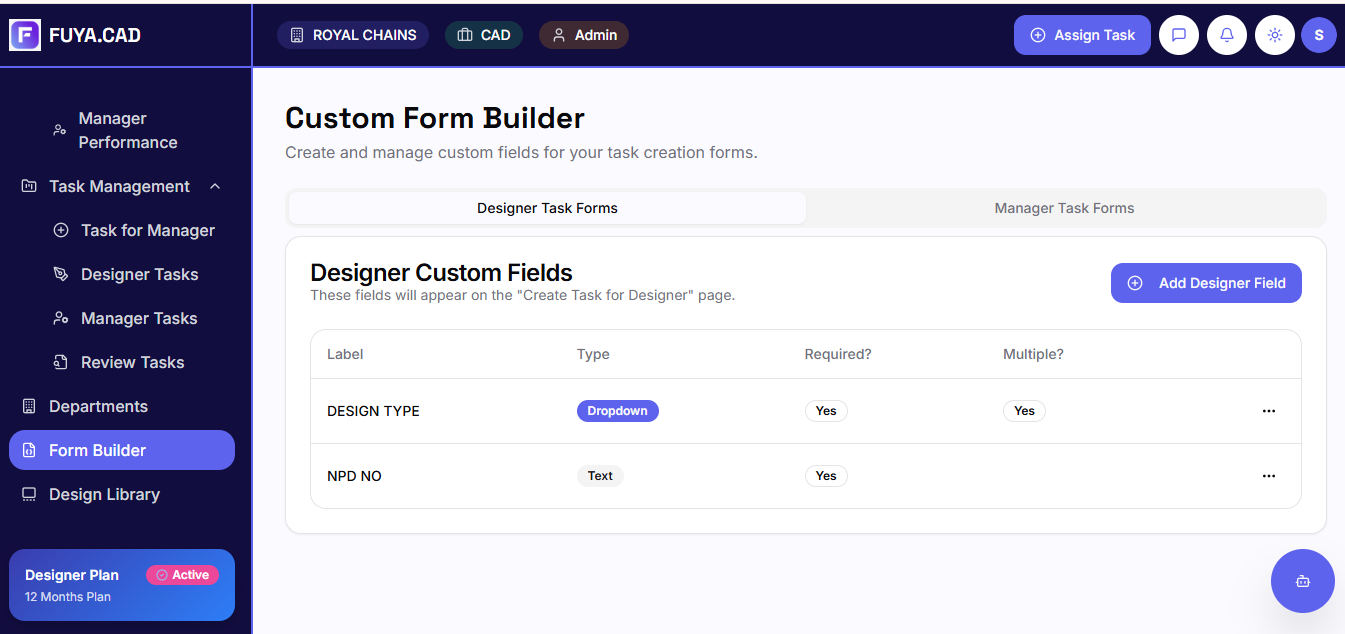Screen dimensions: 1345x634
Task: Collapse the Task Management section
Action: coord(214,186)
